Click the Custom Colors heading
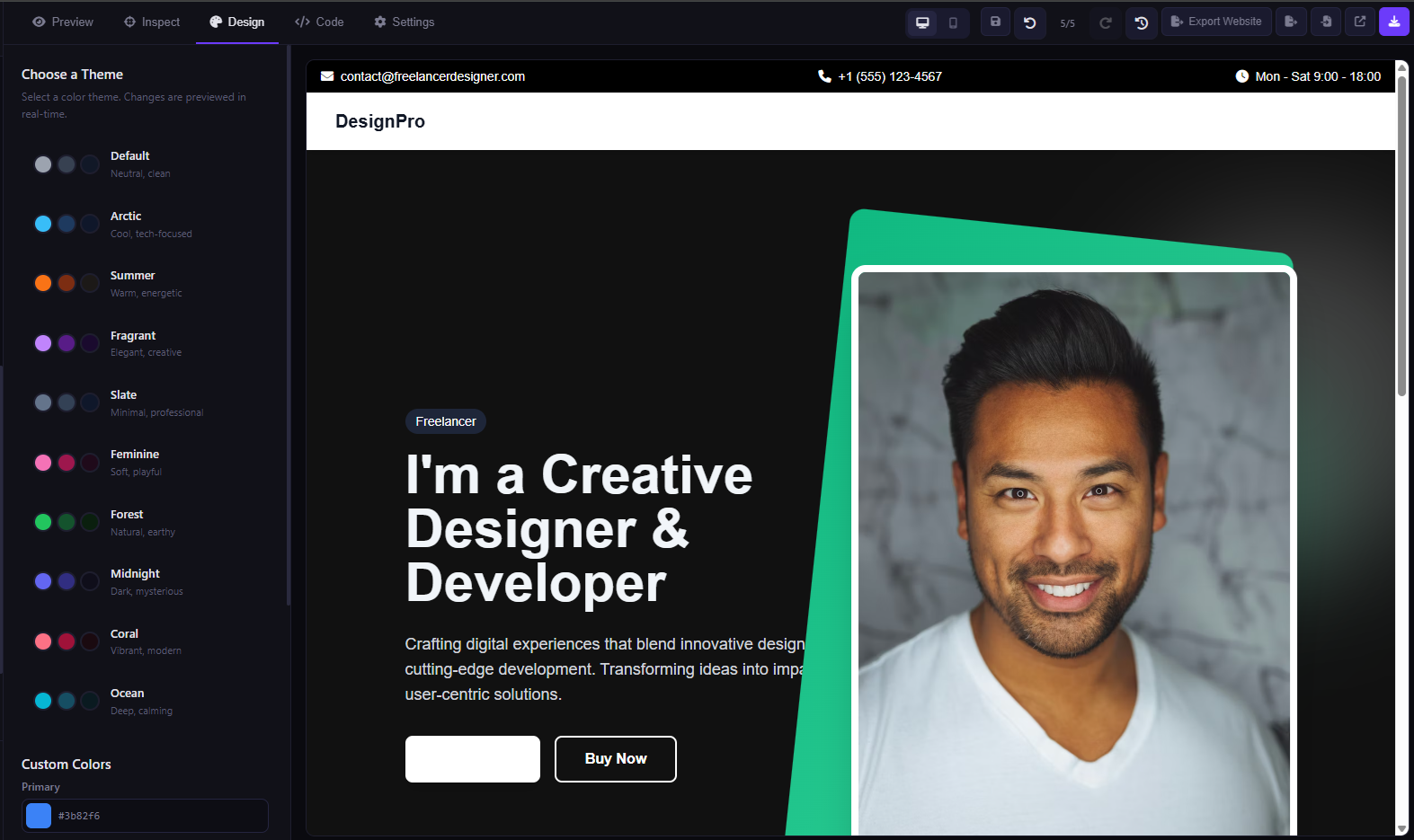 67,765
